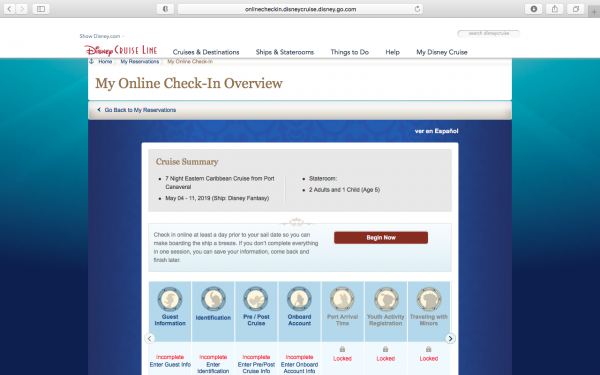Open the Safari share button

[x=554, y=9]
